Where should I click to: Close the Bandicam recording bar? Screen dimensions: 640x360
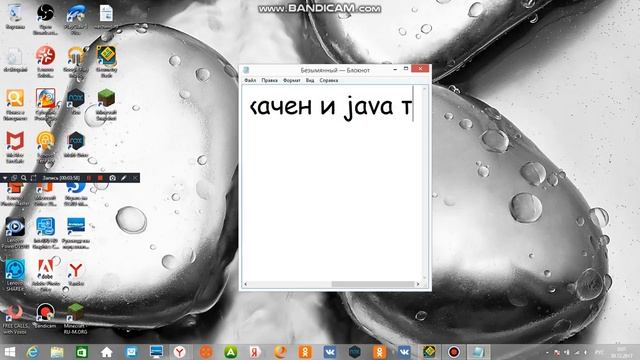135,178
